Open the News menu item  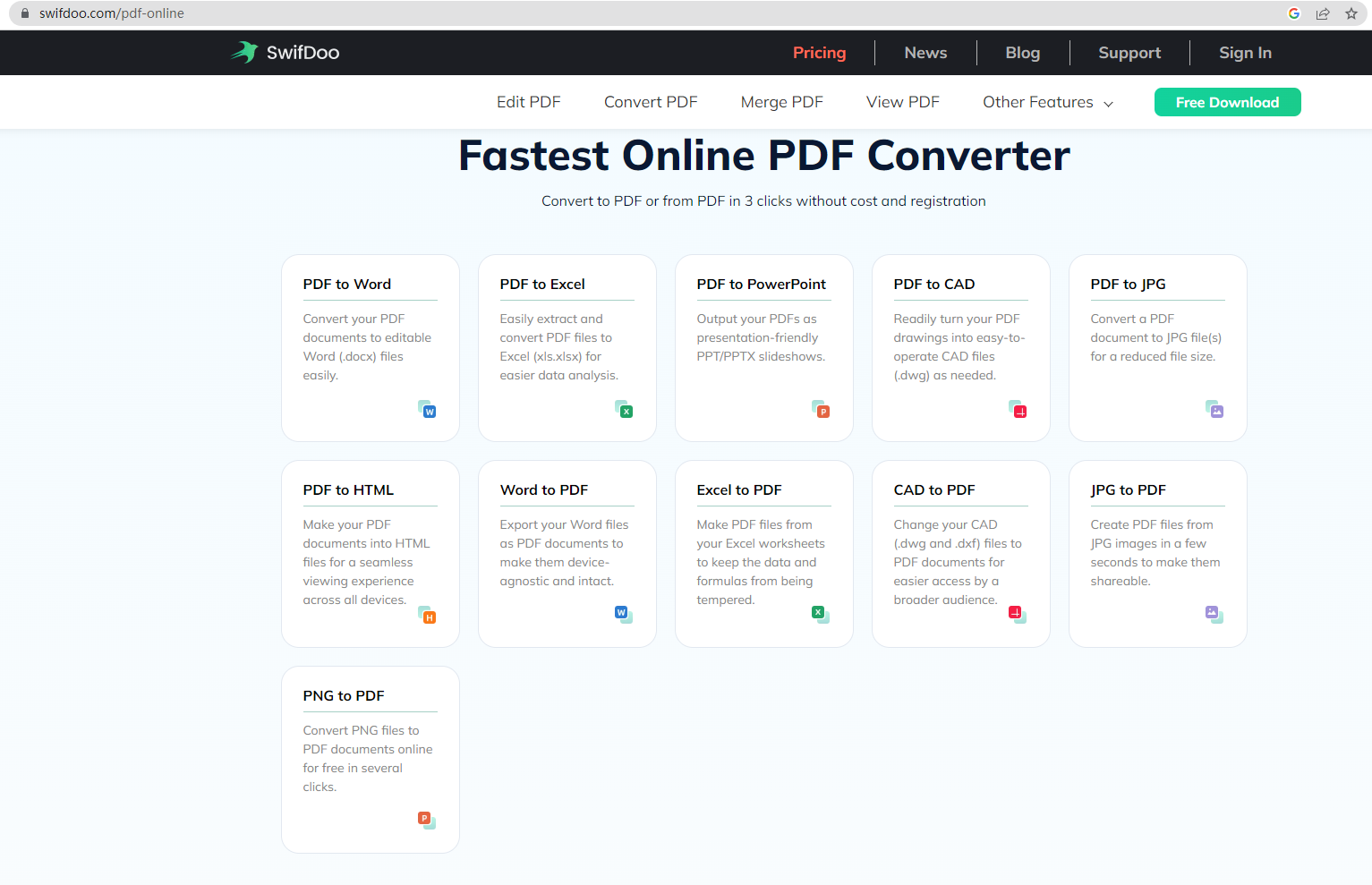(x=925, y=53)
